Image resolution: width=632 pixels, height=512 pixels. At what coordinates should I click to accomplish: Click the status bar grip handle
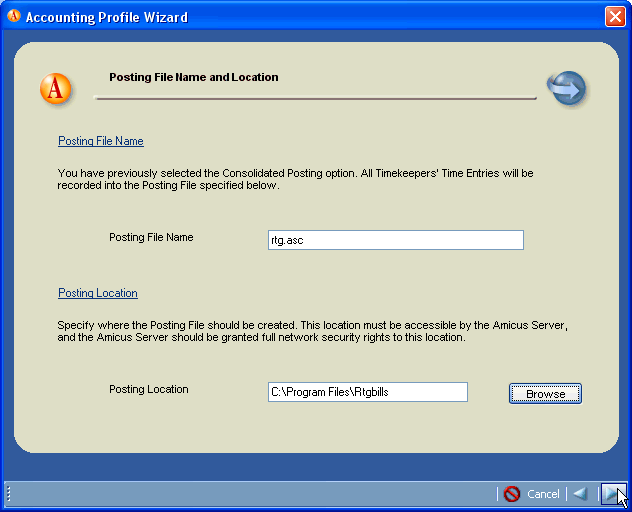pyautogui.click(x=8, y=494)
